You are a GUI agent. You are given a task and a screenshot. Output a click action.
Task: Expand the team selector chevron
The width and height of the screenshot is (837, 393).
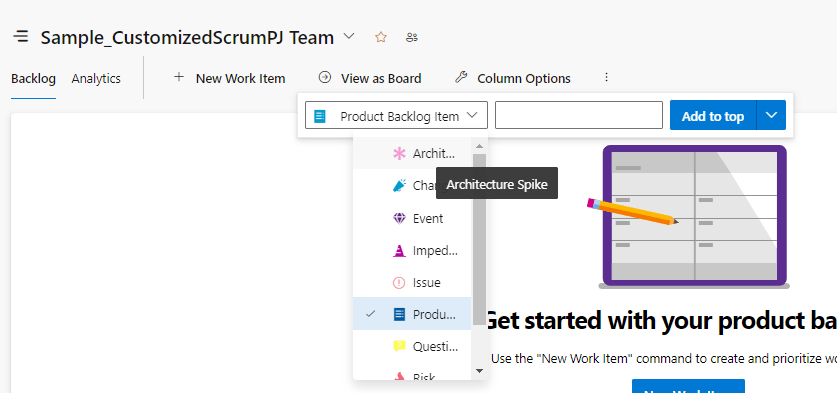(x=349, y=36)
